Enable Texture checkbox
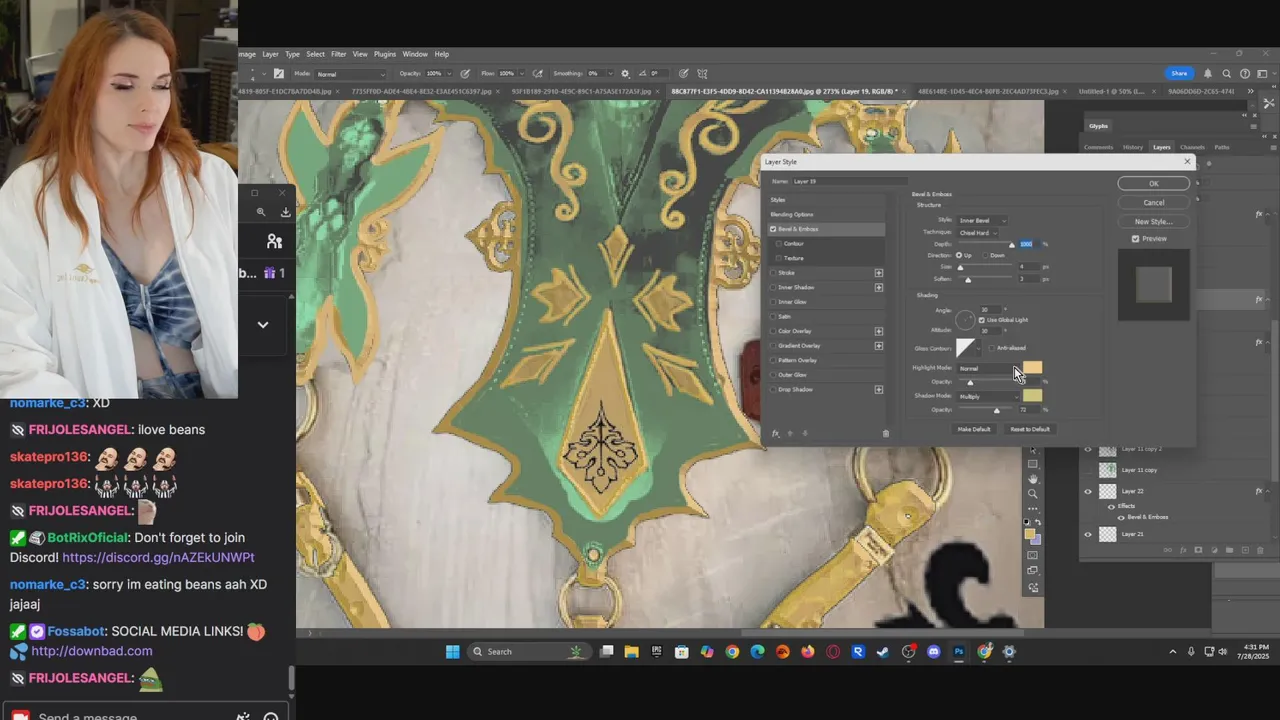 (780, 258)
